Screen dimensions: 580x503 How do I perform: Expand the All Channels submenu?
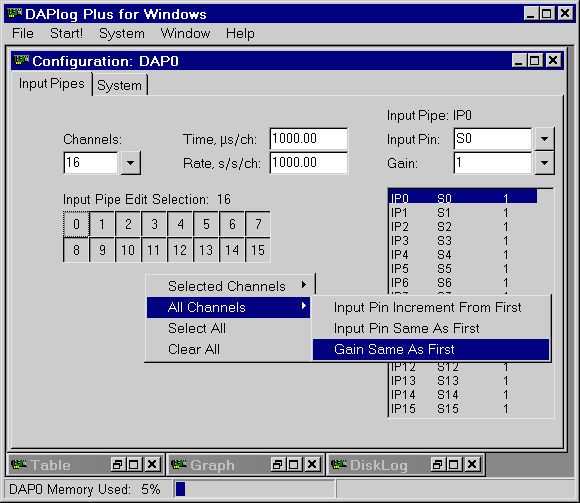point(228,307)
